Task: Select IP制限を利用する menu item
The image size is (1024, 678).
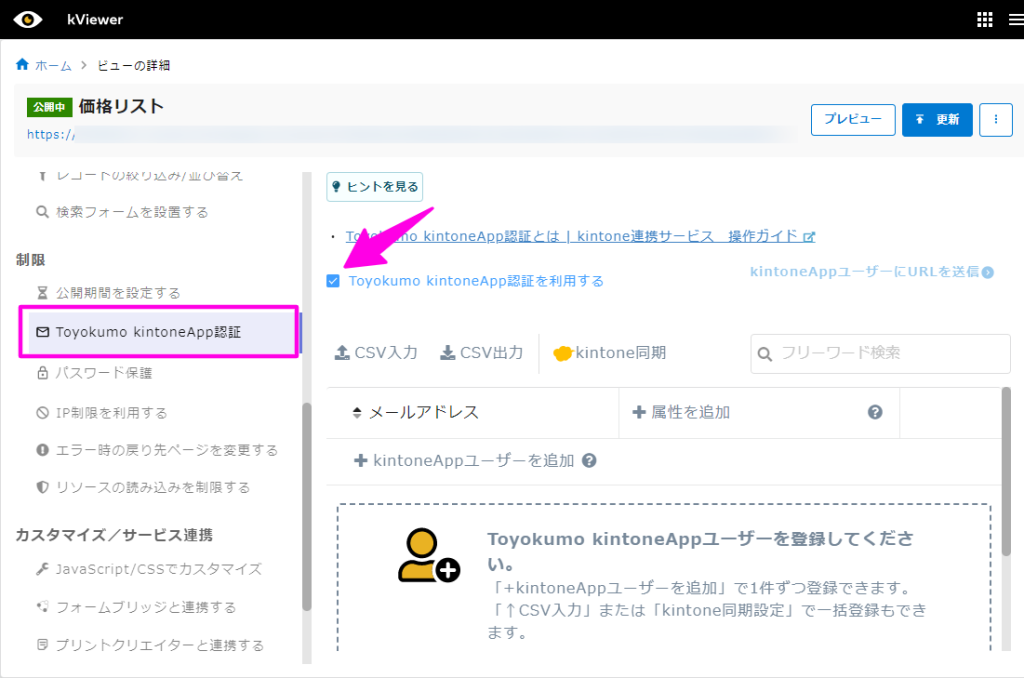Action: click(x=112, y=413)
